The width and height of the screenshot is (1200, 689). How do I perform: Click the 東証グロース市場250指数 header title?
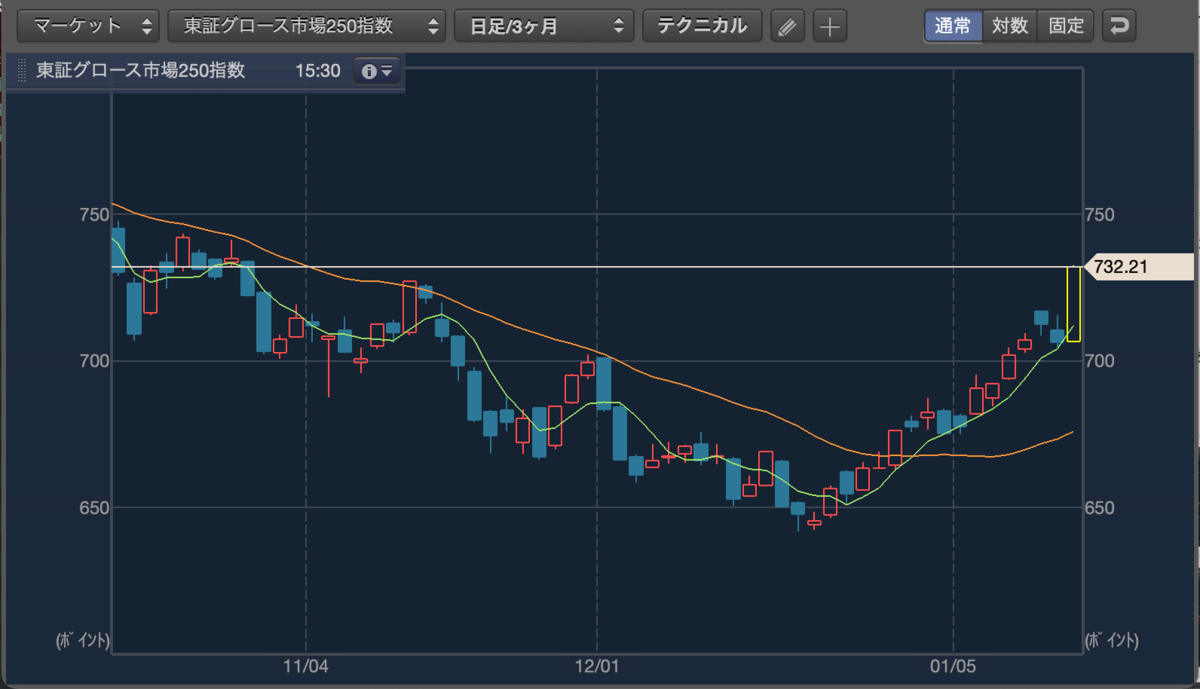coord(140,72)
